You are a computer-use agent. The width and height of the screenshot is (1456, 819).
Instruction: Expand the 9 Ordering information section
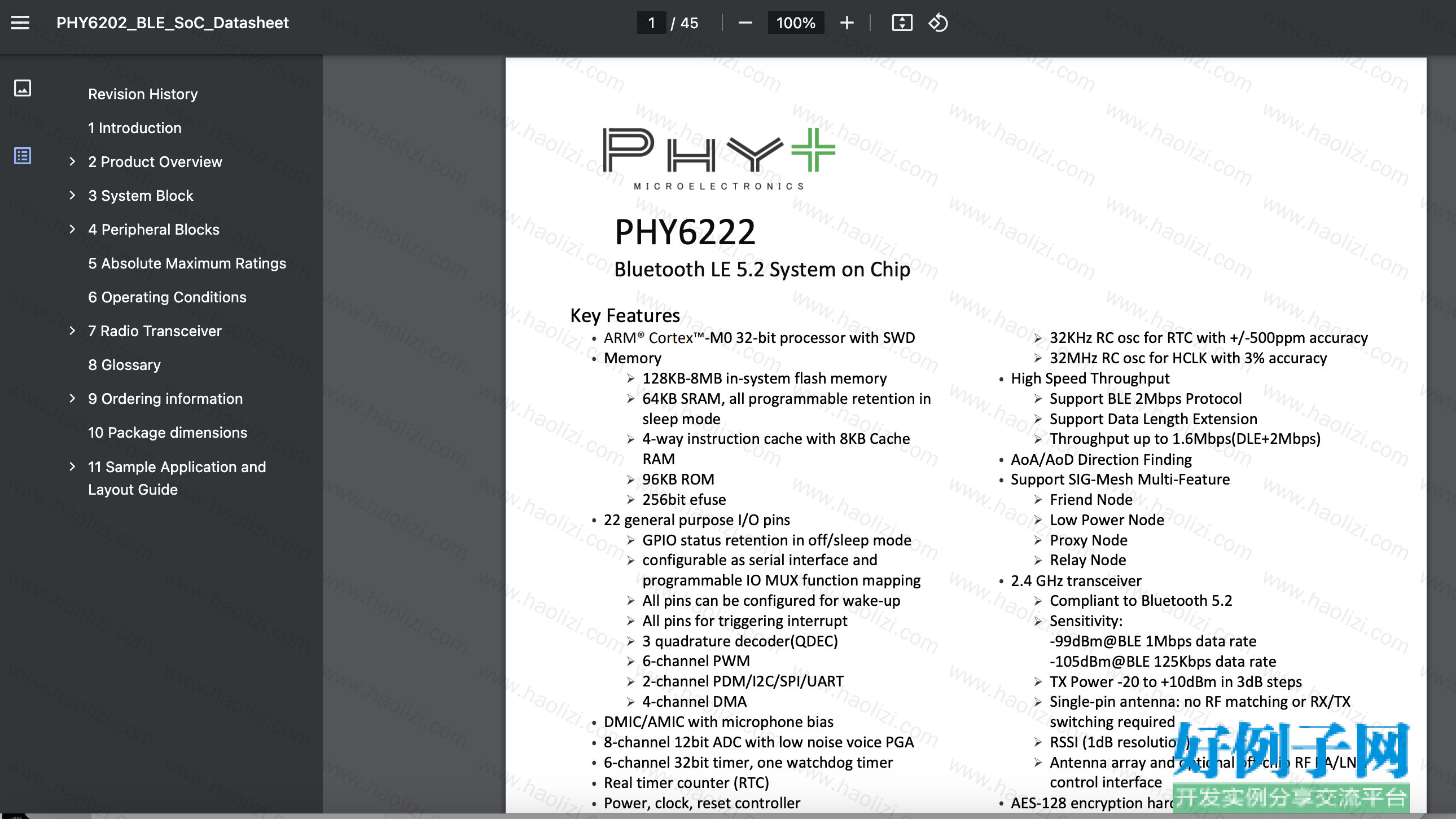(72, 399)
